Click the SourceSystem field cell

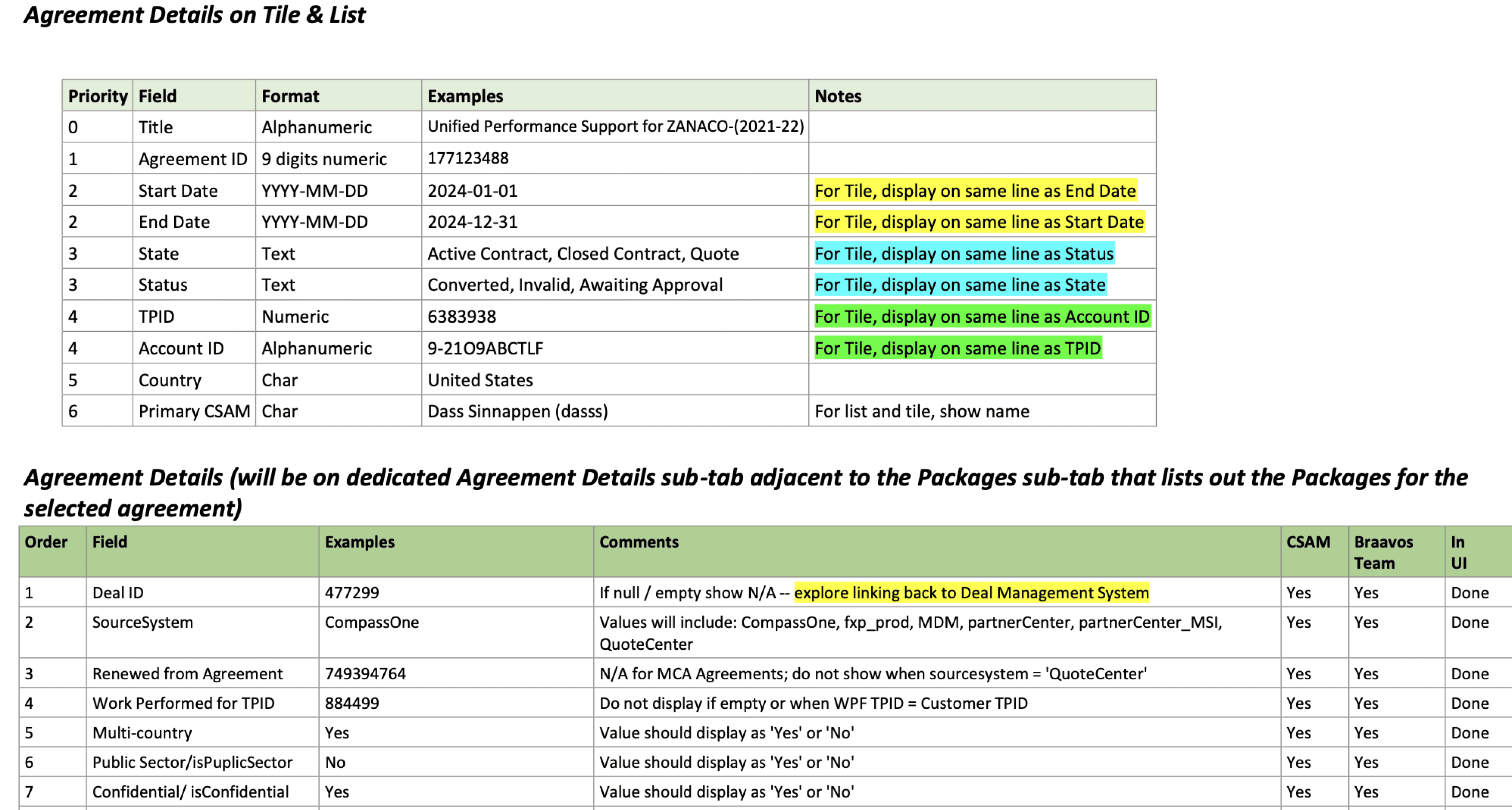[x=143, y=622]
